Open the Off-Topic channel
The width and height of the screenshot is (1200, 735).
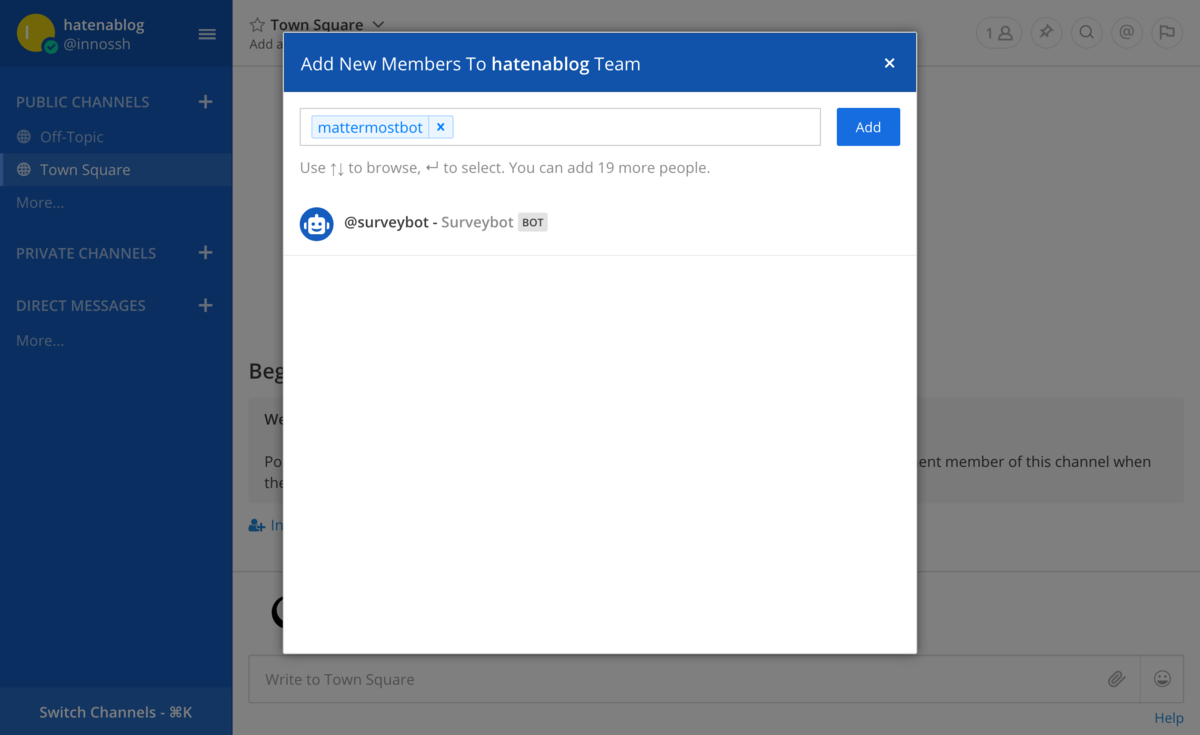[116, 137]
